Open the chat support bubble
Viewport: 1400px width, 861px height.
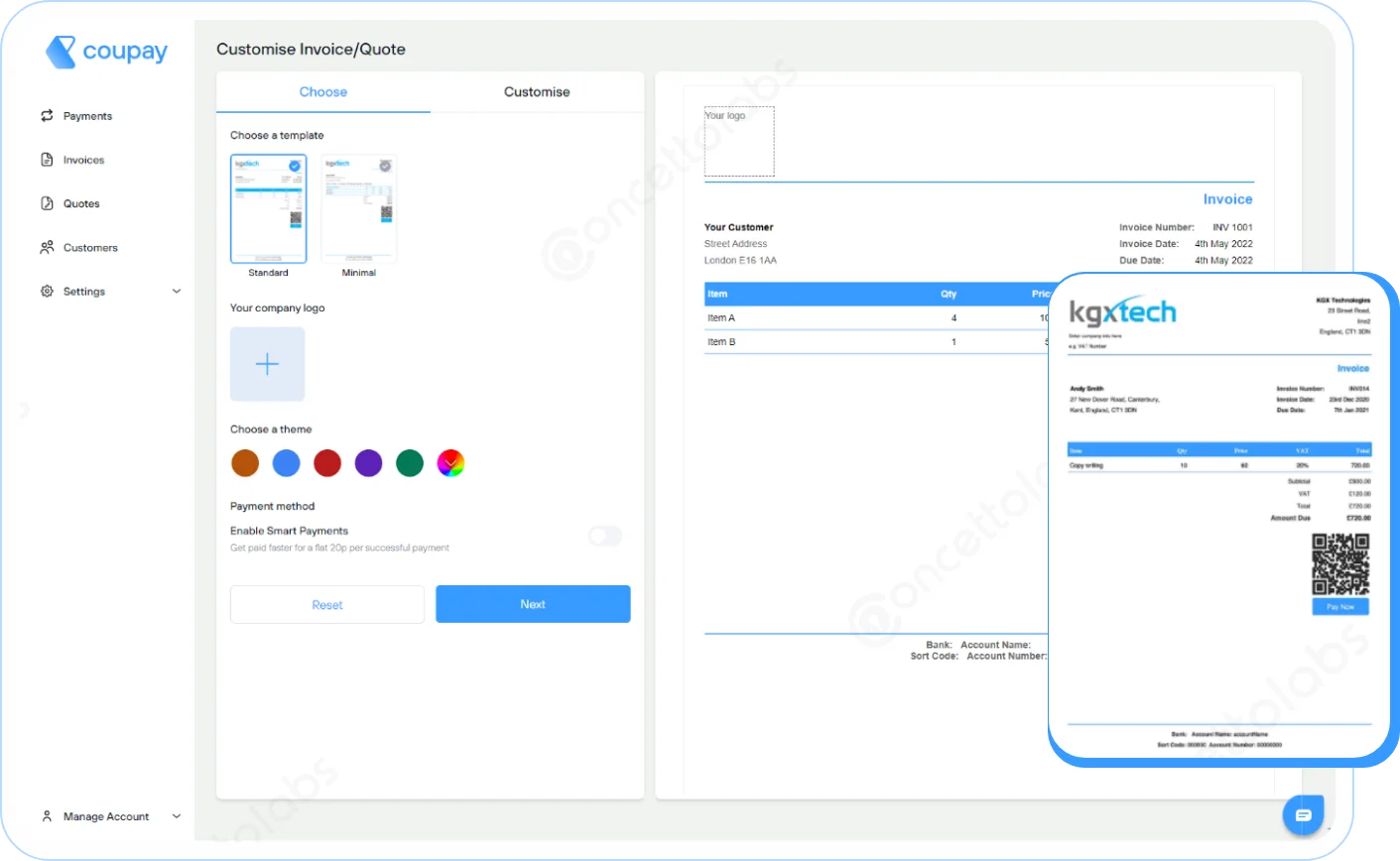coord(1304,814)
